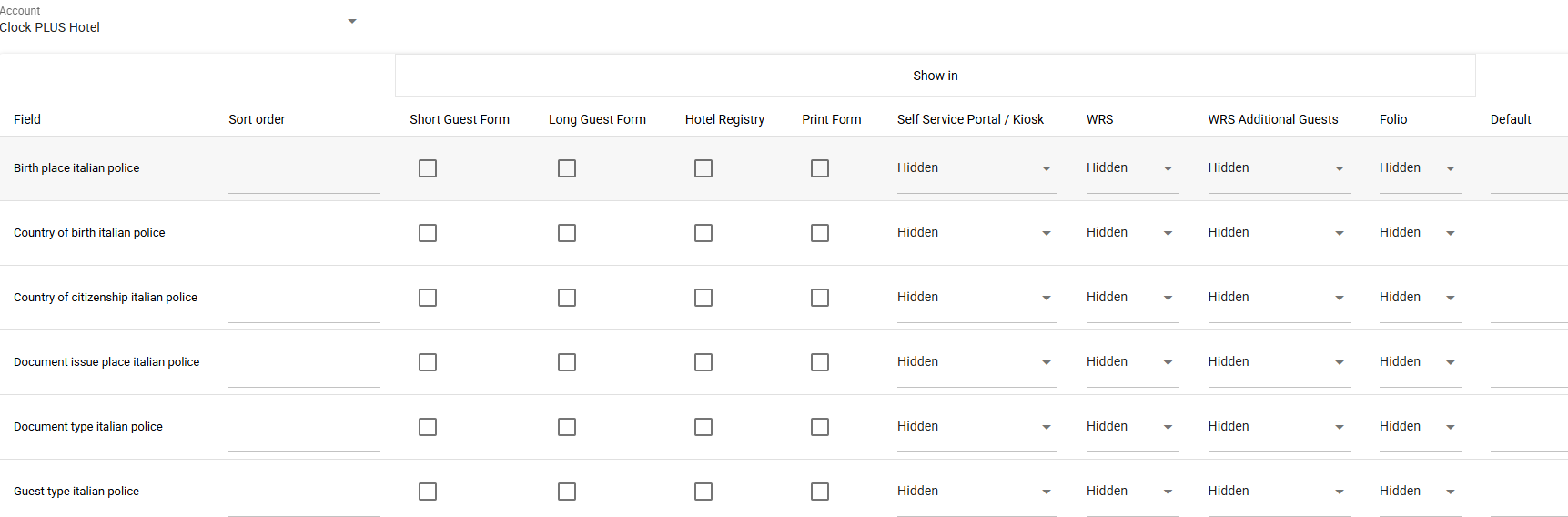1568x517 pixels.
Task: Toggle Long Guest Form for Guest type italian police
Action: (567, 492)
